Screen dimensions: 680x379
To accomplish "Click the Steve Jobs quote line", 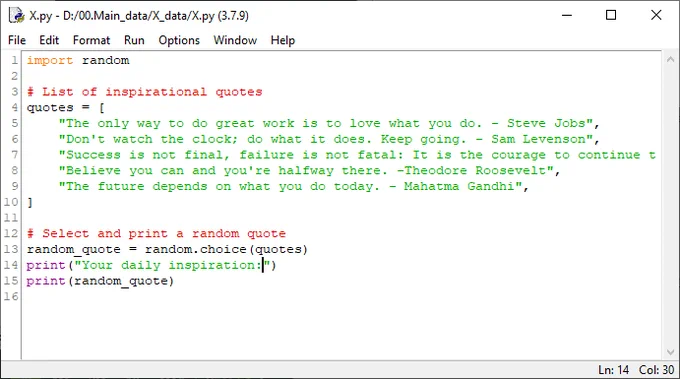I will pyautogui.click(x=329, y=124).
